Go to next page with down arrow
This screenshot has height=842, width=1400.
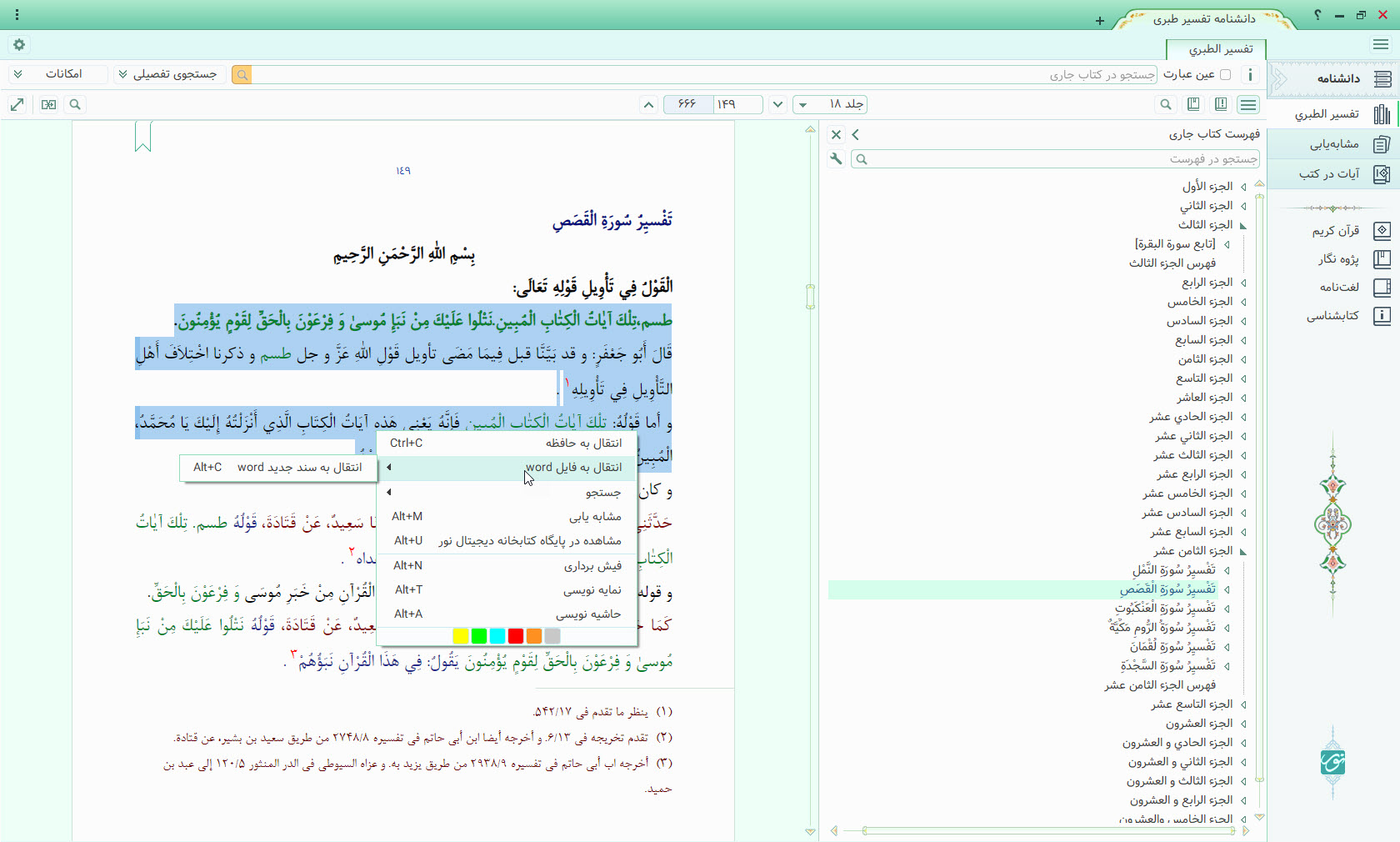click(x=777, y=104)
